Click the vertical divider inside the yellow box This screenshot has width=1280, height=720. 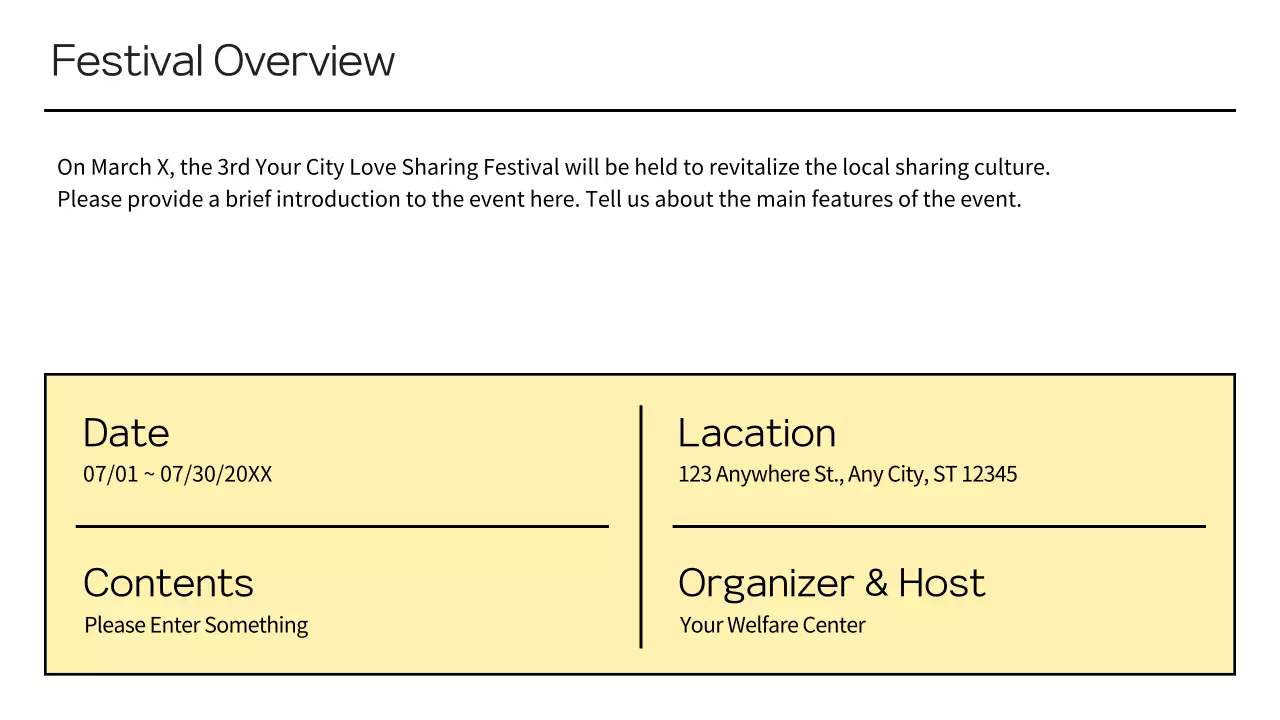click(641, 525)
